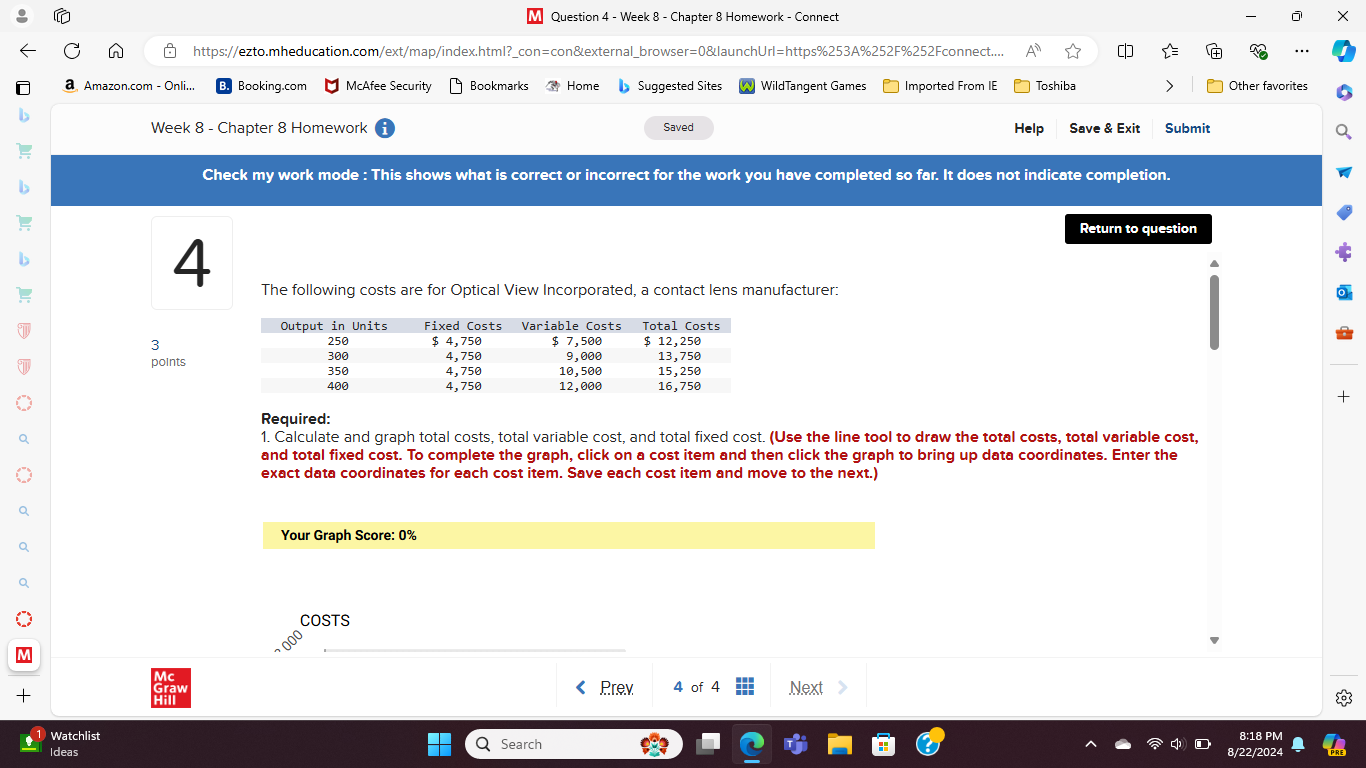Open the purple puzzle-piece sidebar icon
Image resolution: width=1366 pixels, height=768 pixels.
point(1344,252)
